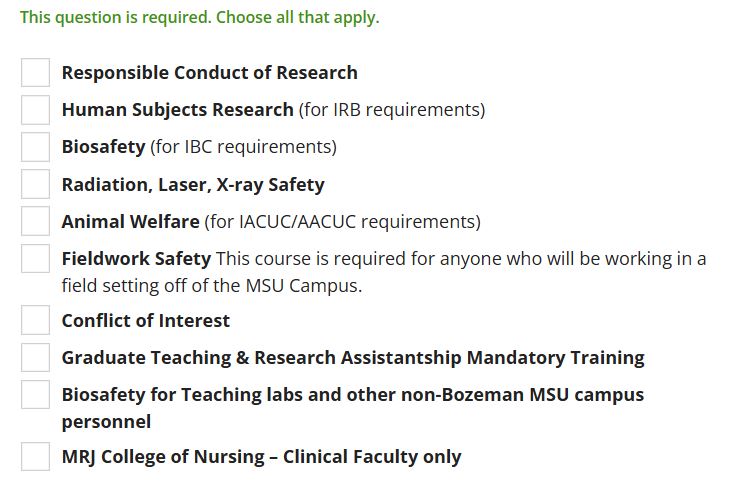Enable the Biosafety (for IBC requirements) checkbox
The height and width of the screenshot is (497, 748).
tap(36, 147)
